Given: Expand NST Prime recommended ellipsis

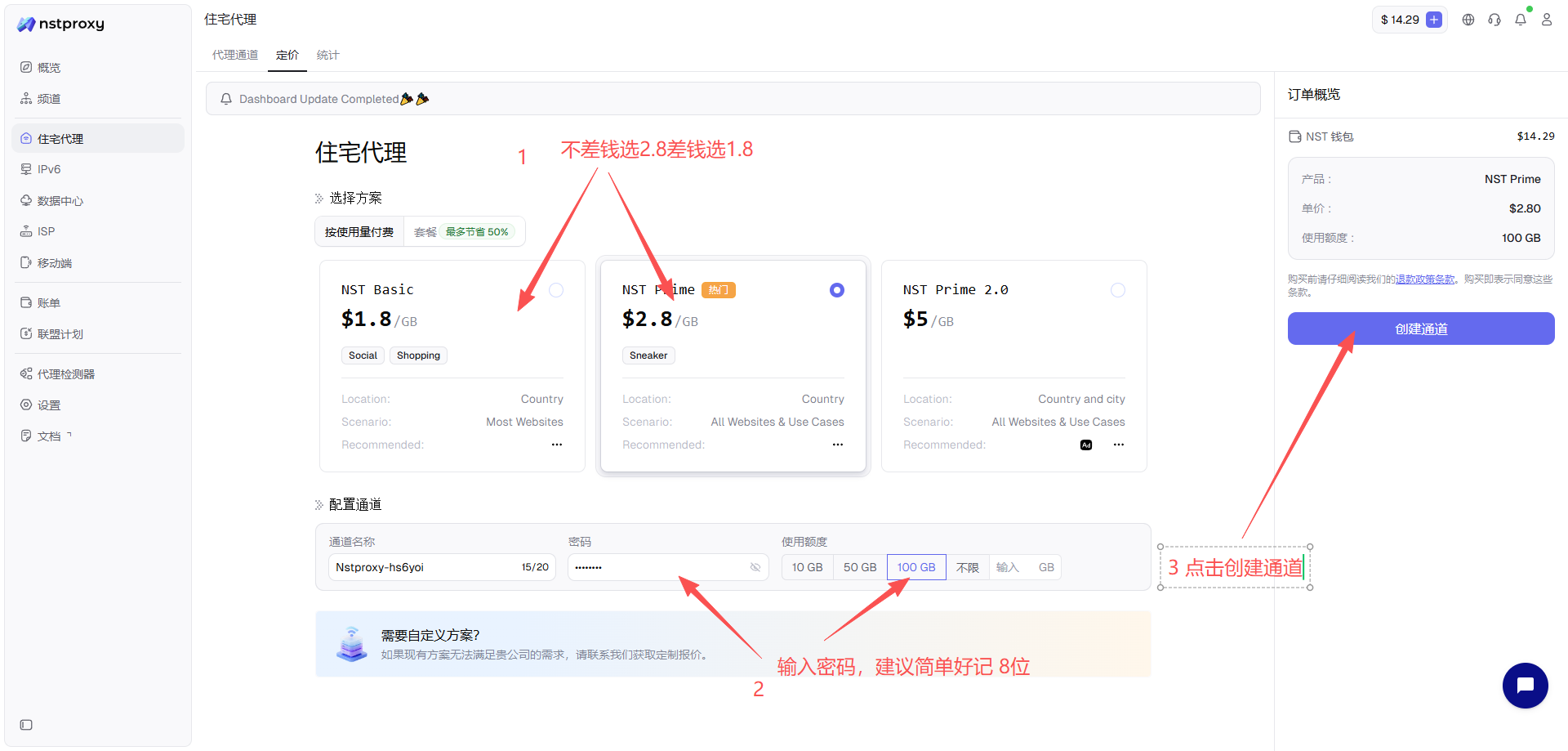Looking at the screenshot, I should [838, 445].
